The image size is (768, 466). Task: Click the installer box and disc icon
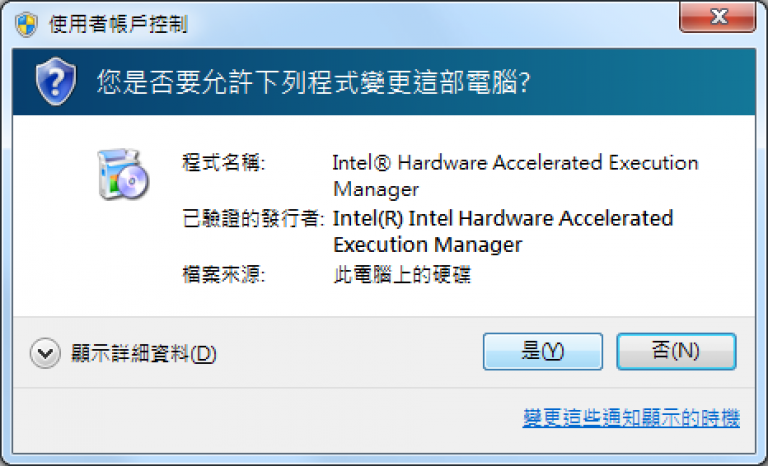(123, 174)
